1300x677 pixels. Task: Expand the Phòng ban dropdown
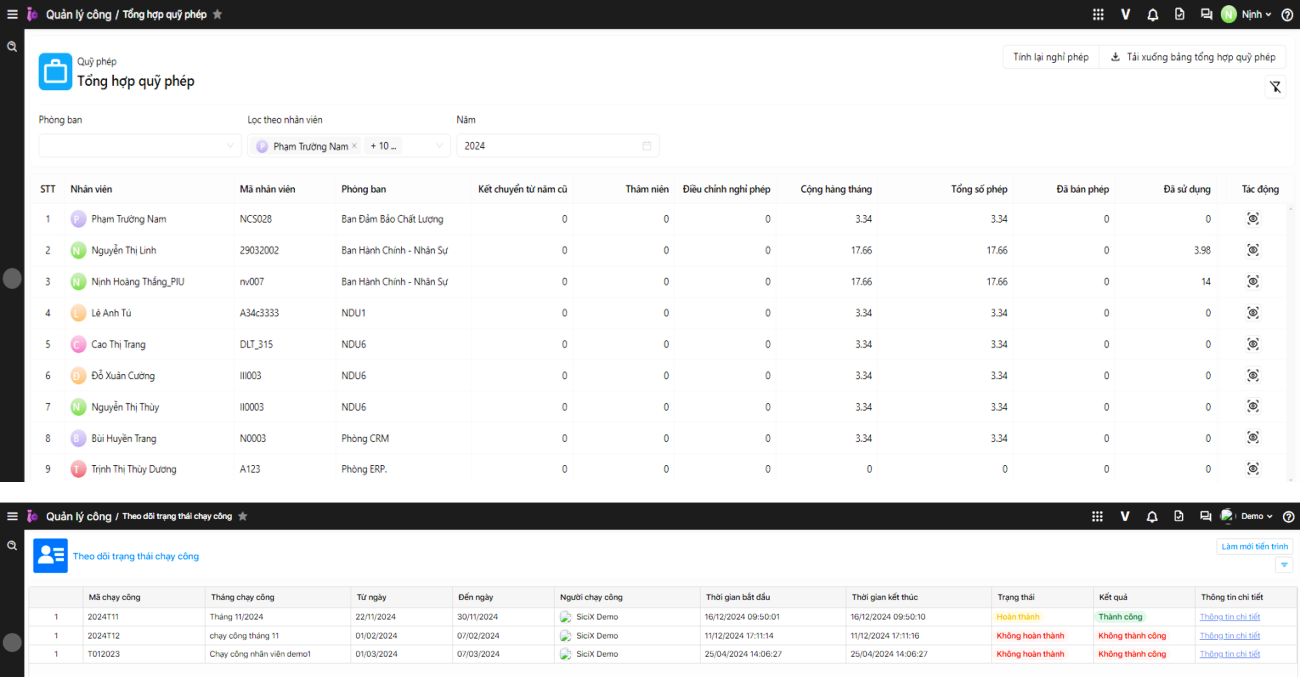pos(230,146)
